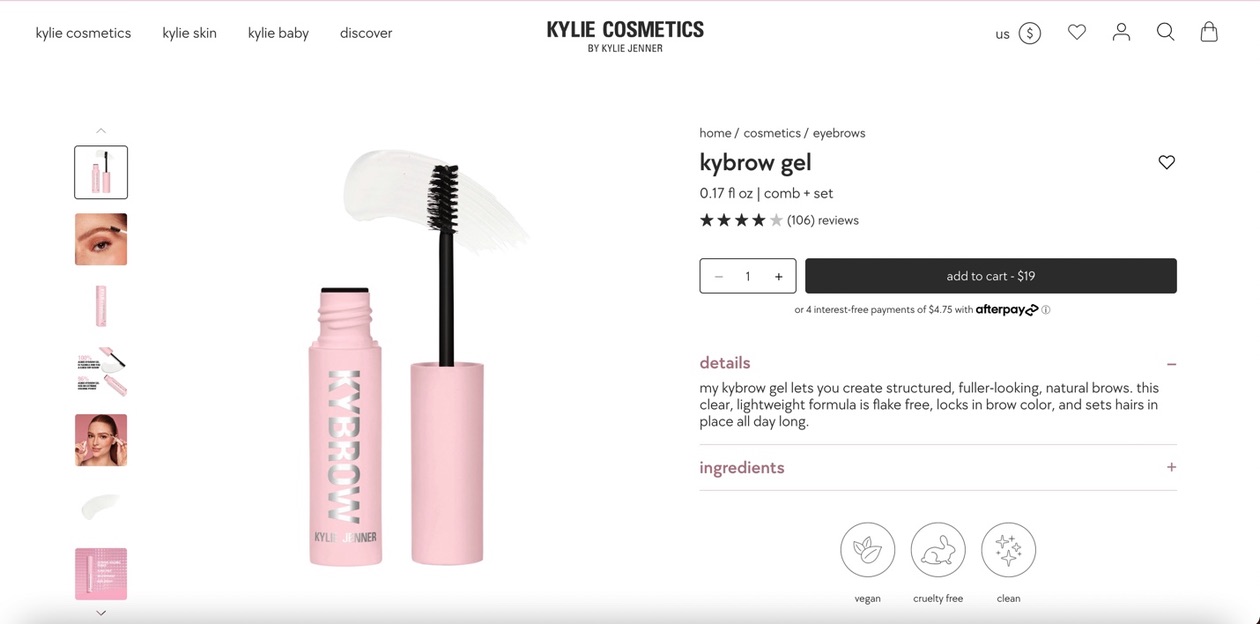The image size is (1260, 624).
Task: Collapse the details section
Action: point(1171,364)
